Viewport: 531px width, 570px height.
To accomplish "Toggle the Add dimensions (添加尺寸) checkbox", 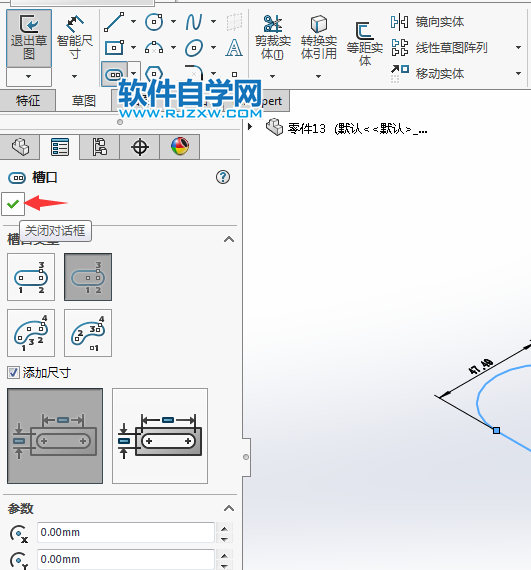I will [x=13, y=373].
